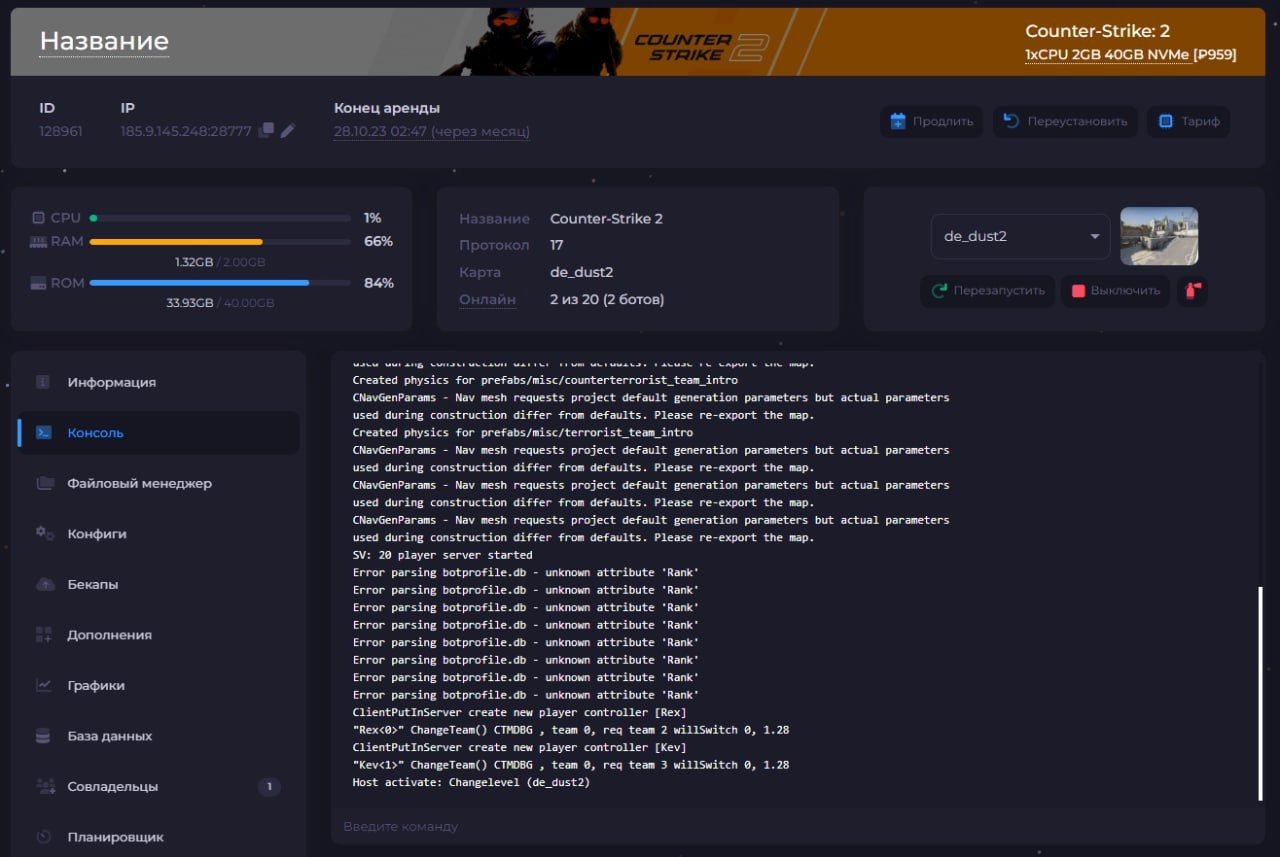The image size is (1280, 857).
Task: Click the RAM 66% percentage
Action: (378, 242)
